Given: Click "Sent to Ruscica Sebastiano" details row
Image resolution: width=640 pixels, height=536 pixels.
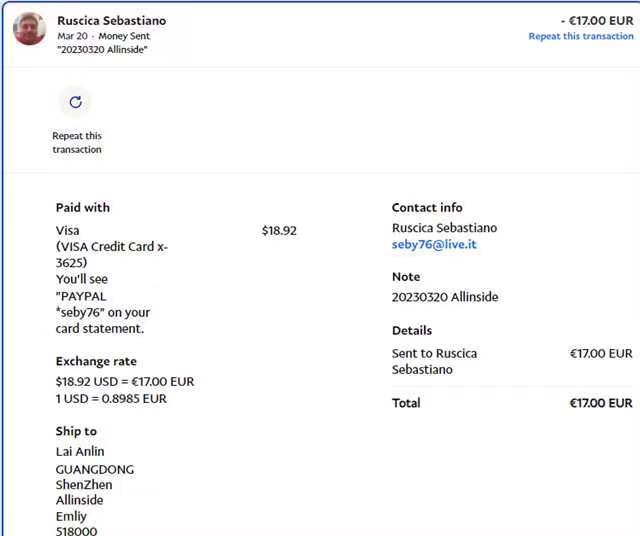Looking at the screenshot, I should [x=434, y=361].
